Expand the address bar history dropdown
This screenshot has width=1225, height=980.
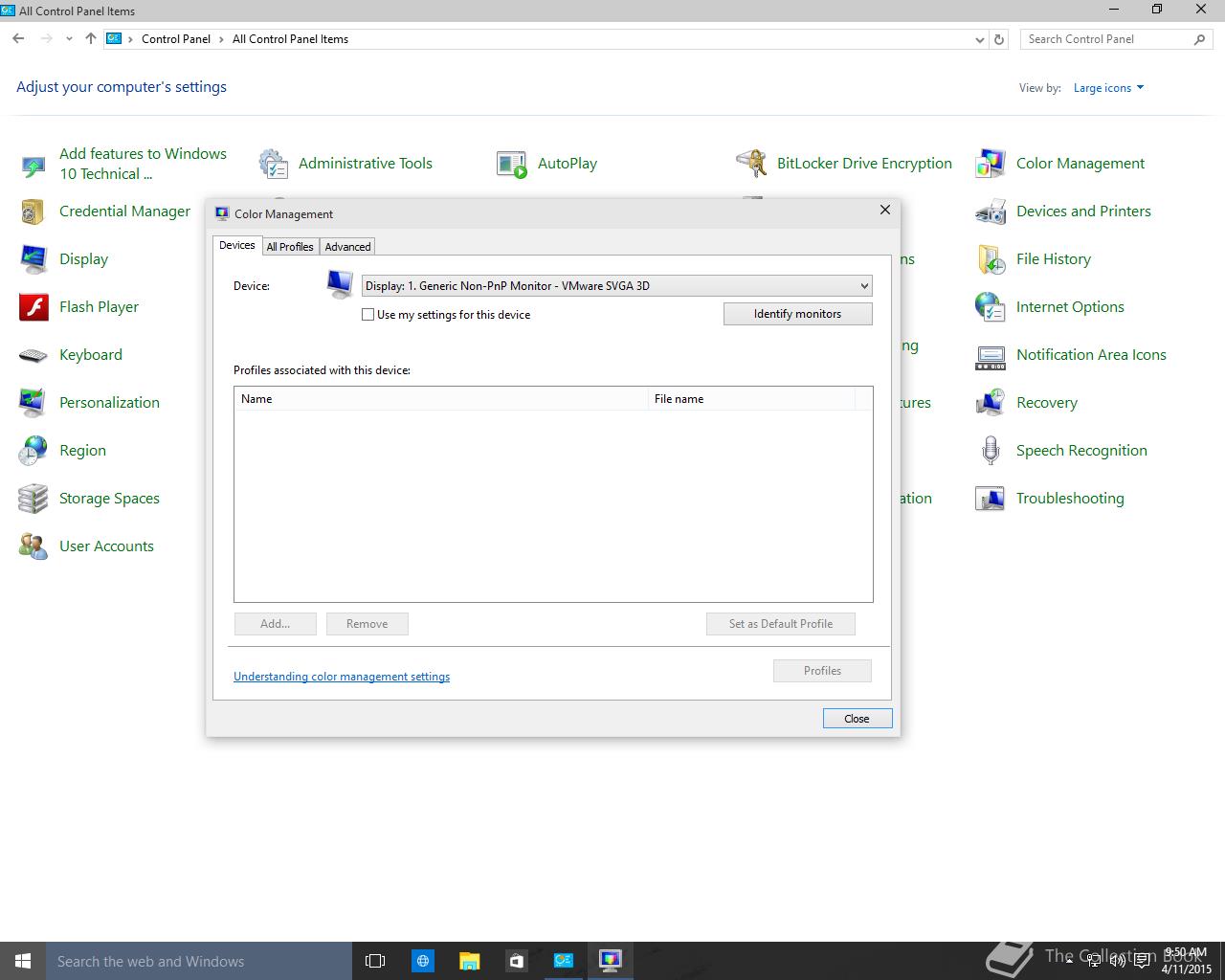click(x=979, y=39)
